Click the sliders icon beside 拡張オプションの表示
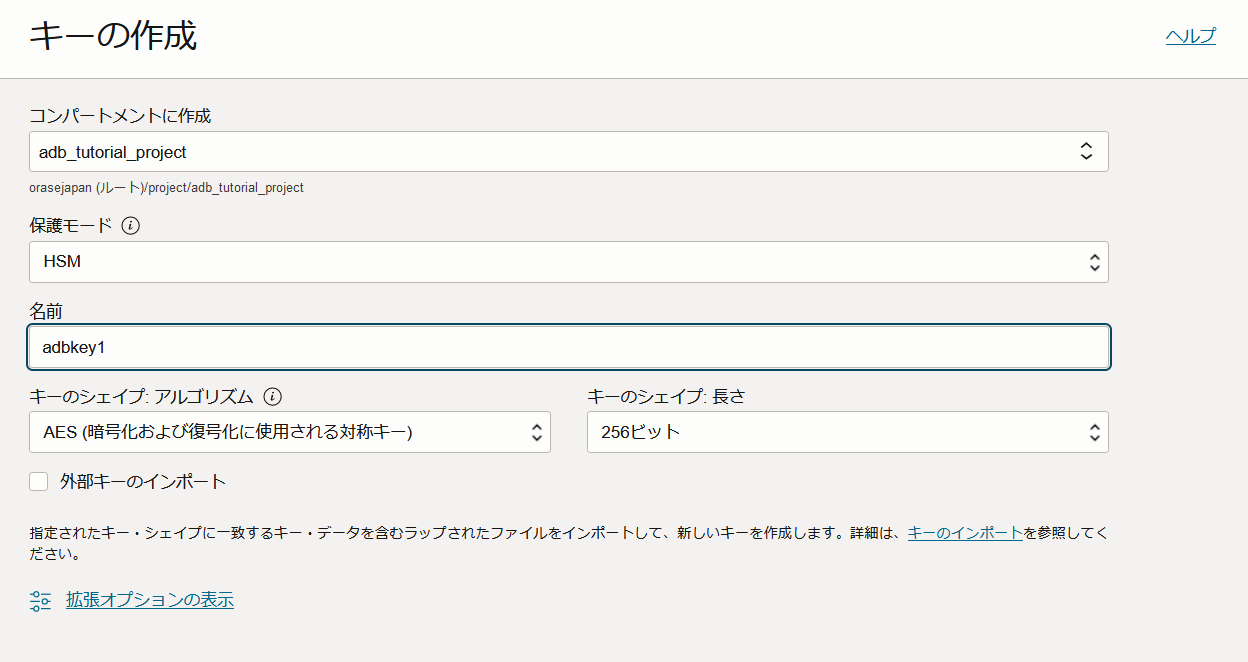 [x=40, y=601]
